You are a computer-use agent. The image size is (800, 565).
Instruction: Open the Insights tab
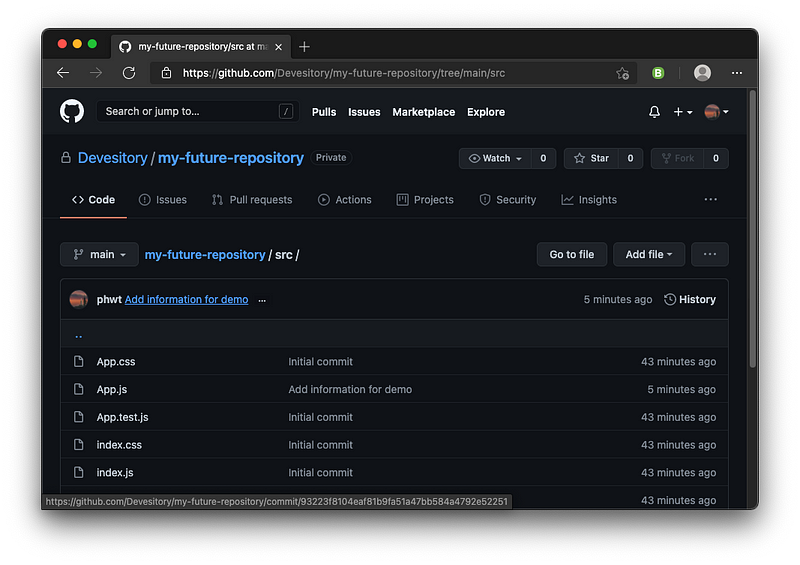[589, 200]
